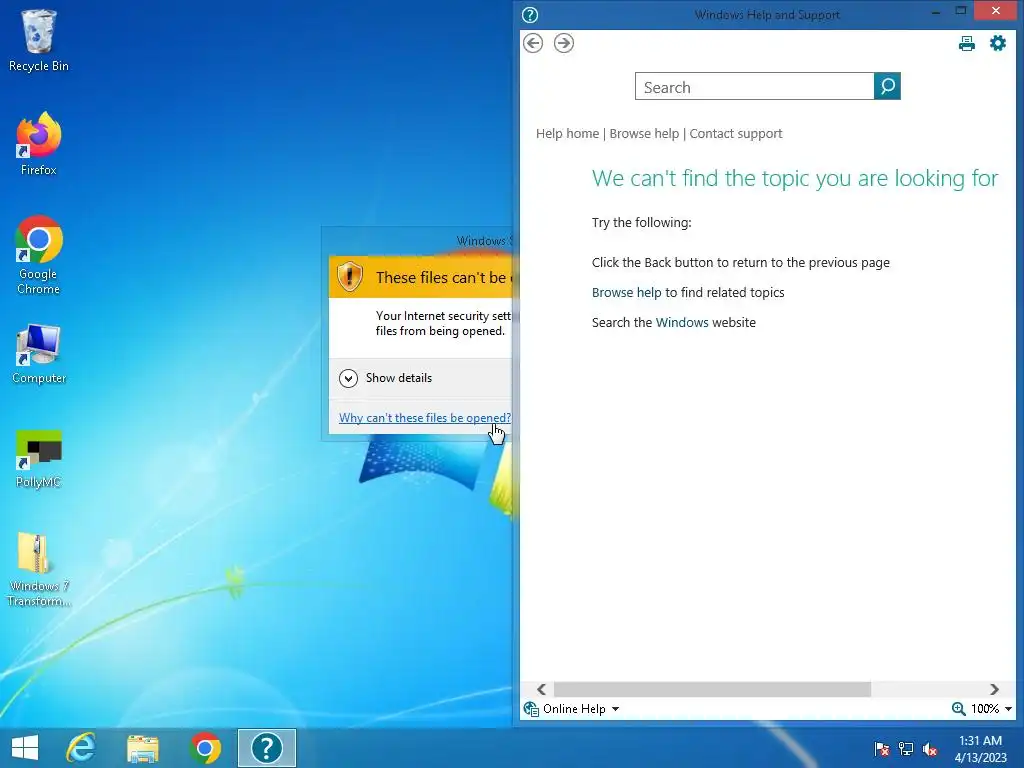Go back in Help and Support
1024x768 pixels.
tap(533, 43)
